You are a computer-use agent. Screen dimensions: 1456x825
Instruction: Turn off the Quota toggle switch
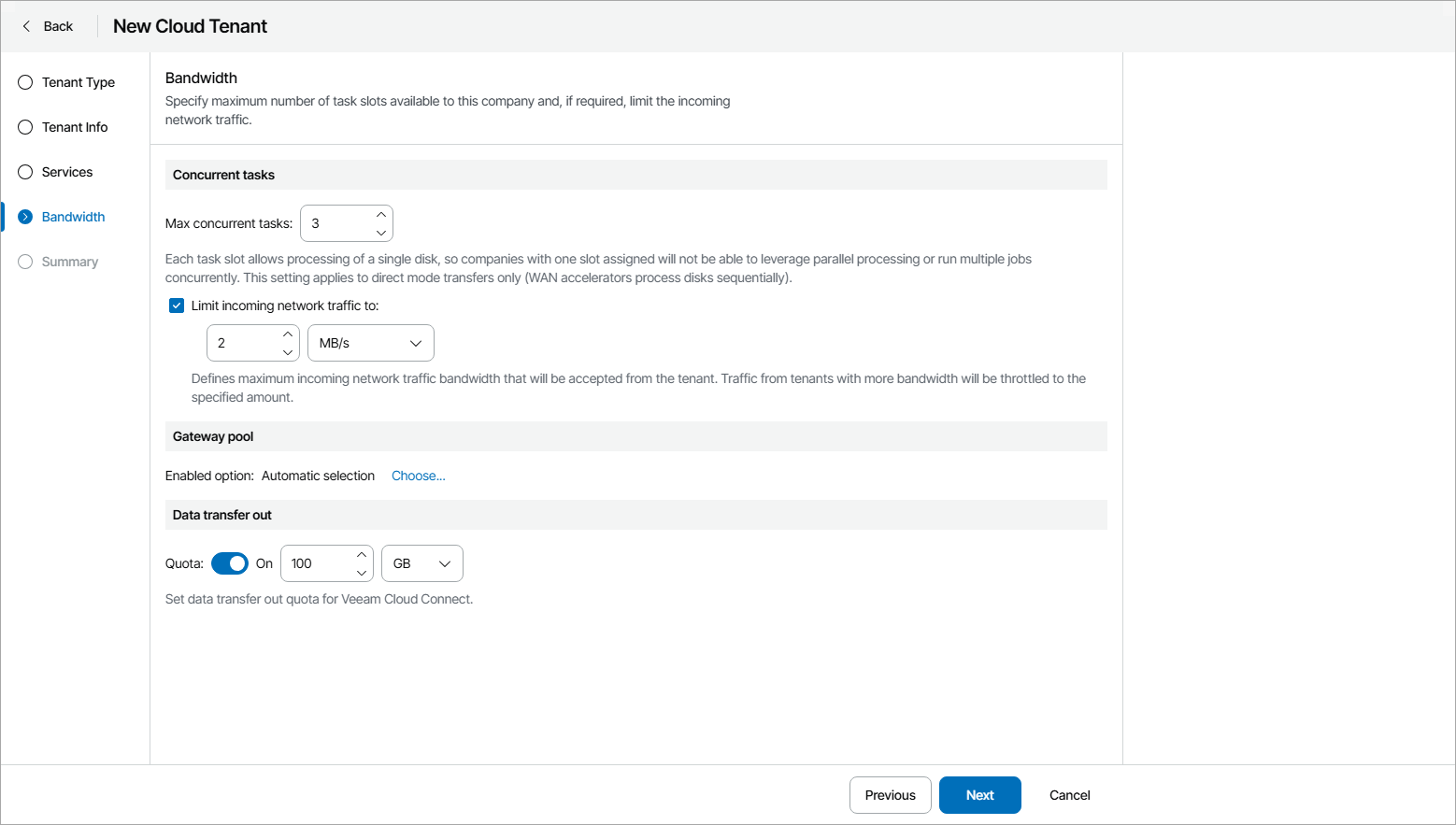pyautogui.click(x=230, y=563)
